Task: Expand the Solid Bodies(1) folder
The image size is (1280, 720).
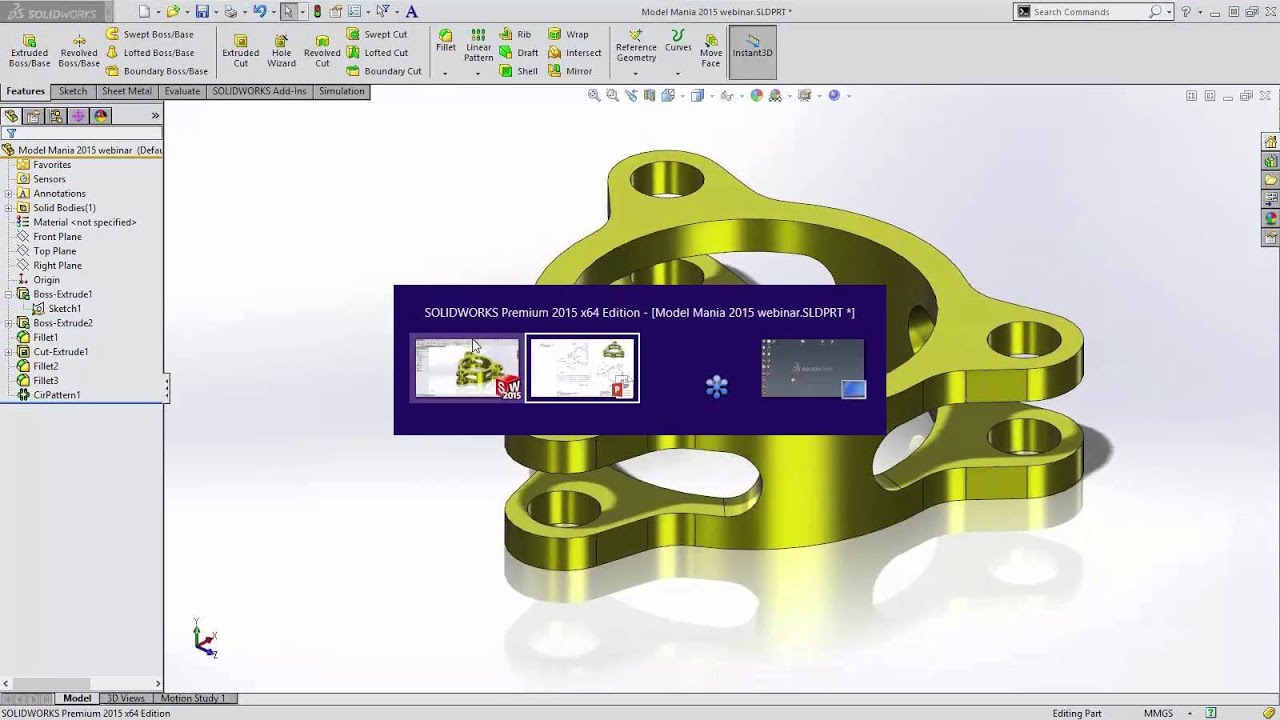Action: [x=9, y=208]
